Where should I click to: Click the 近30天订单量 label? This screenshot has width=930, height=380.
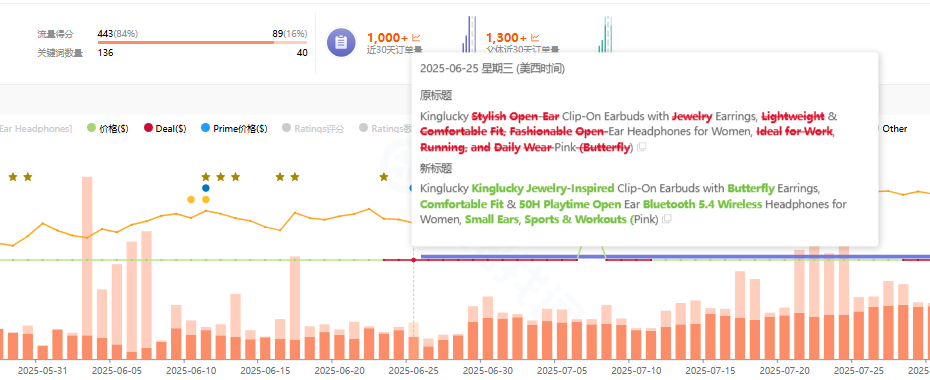394,50
